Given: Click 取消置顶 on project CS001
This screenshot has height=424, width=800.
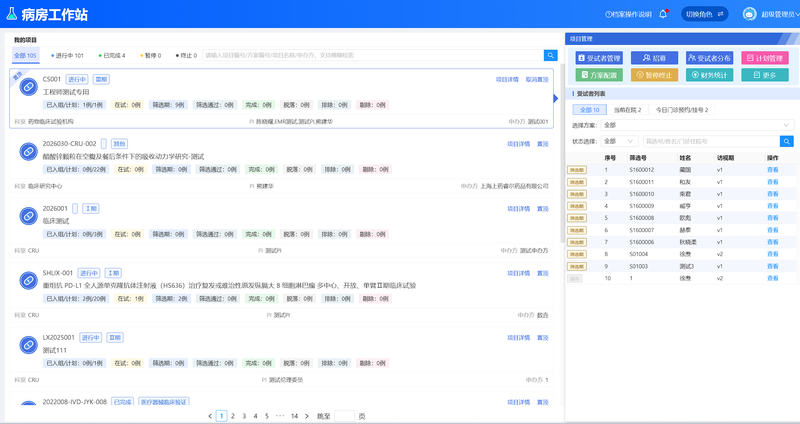Looking at the screenshot, I should coord(537,80).
